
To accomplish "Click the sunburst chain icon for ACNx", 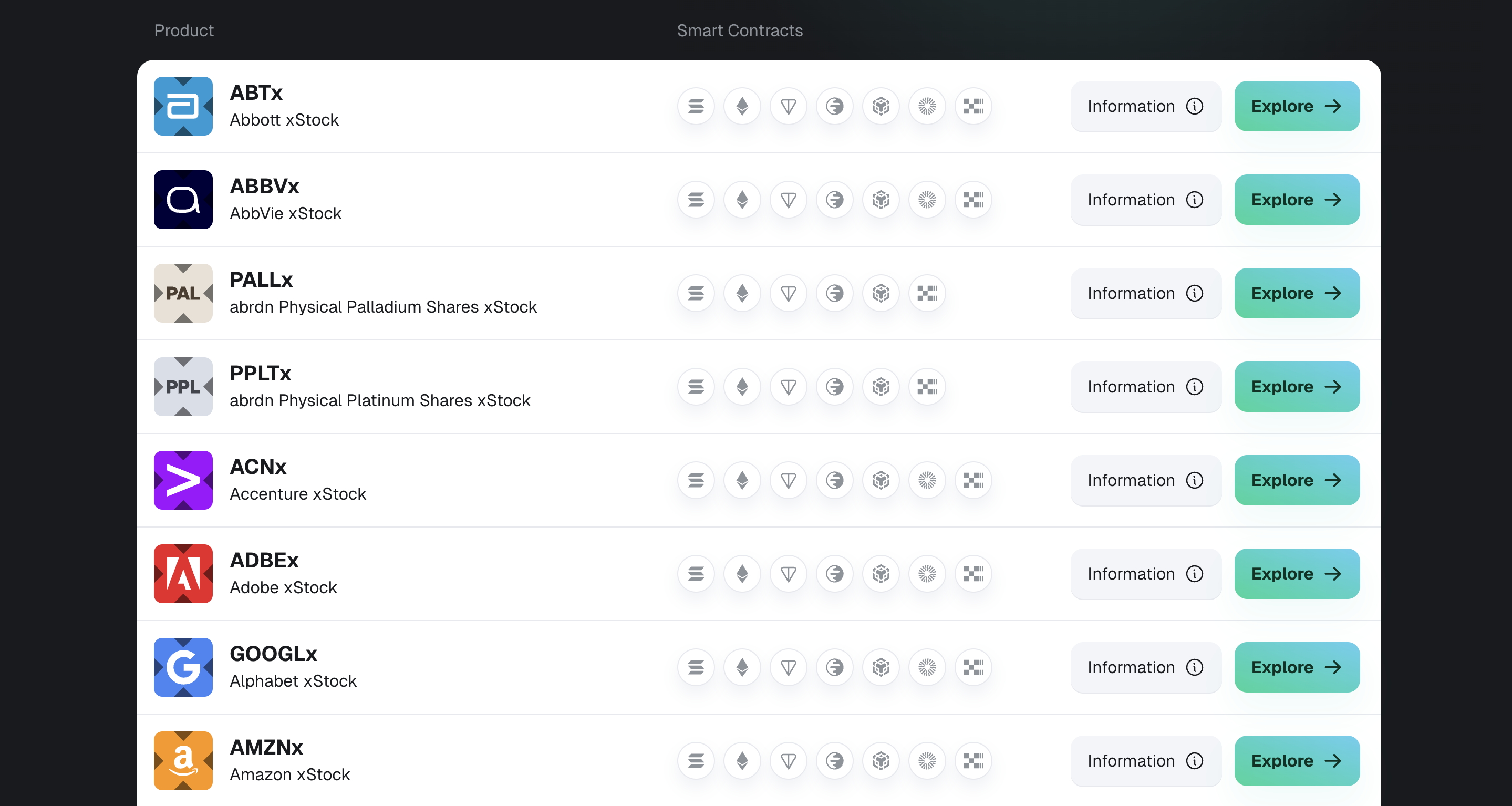I will tap(927, 480).
